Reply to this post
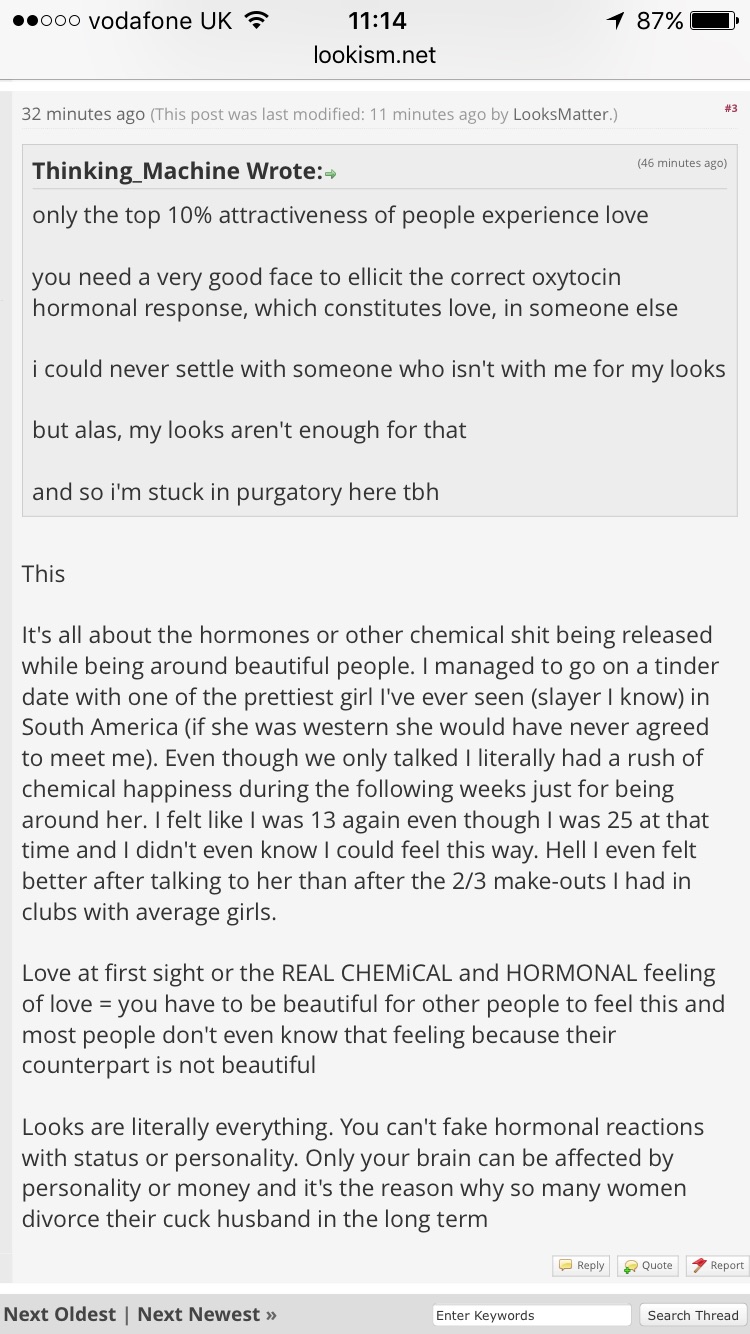The width and height of the screenshot is (750, 1334). coord(581,1265)
